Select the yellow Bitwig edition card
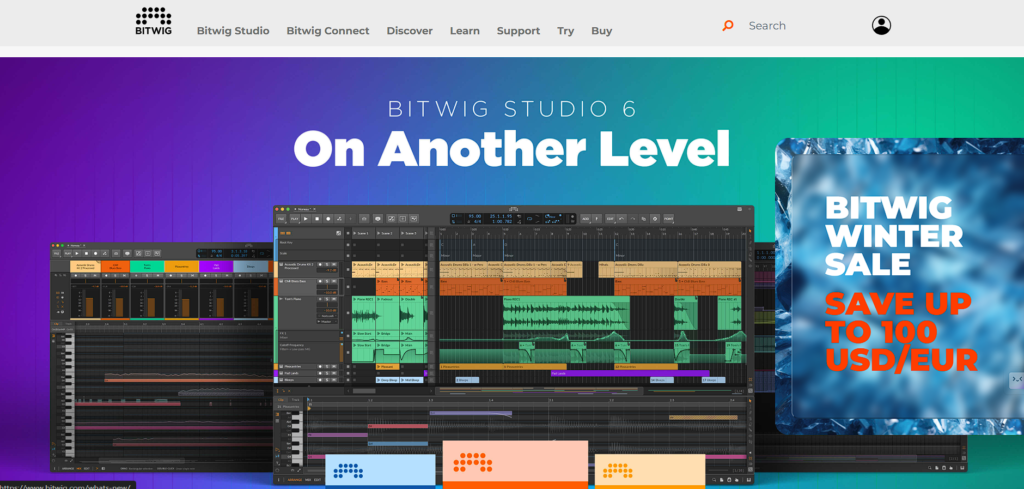 click(x=650, y=471)
